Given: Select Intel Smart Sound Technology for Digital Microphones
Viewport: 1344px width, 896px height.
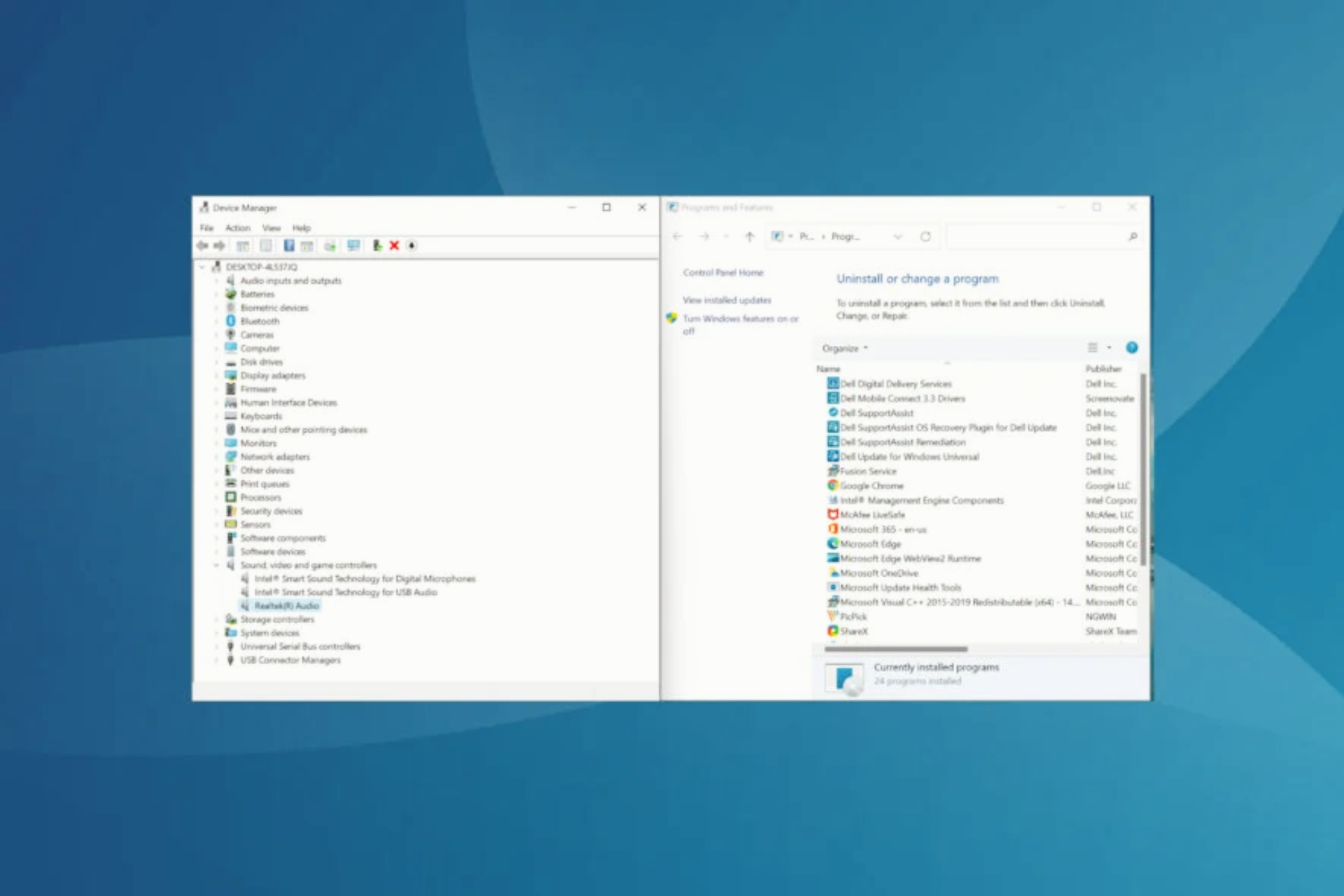Looking at the screenshot, I should pos(365,578).
